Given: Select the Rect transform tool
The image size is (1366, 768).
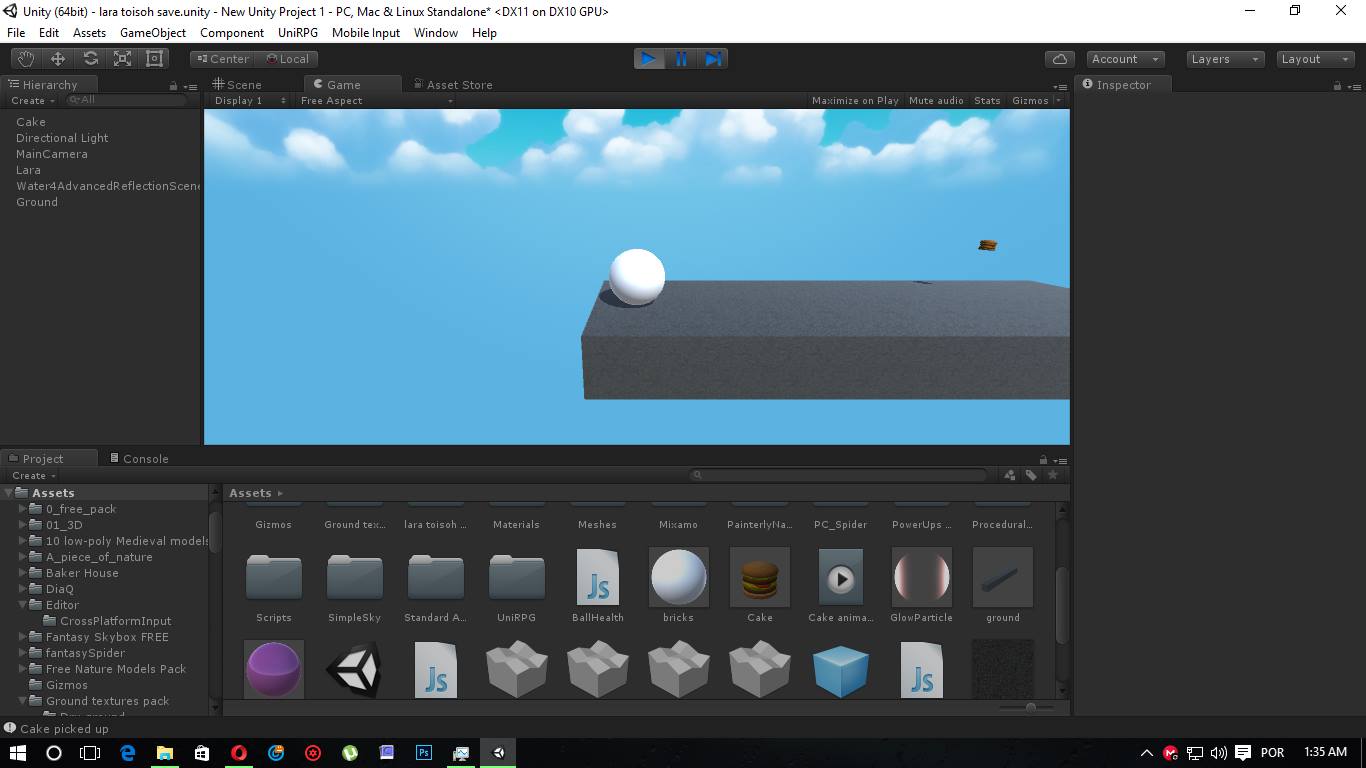Looking at the screenshot, I should click(154, 59).
